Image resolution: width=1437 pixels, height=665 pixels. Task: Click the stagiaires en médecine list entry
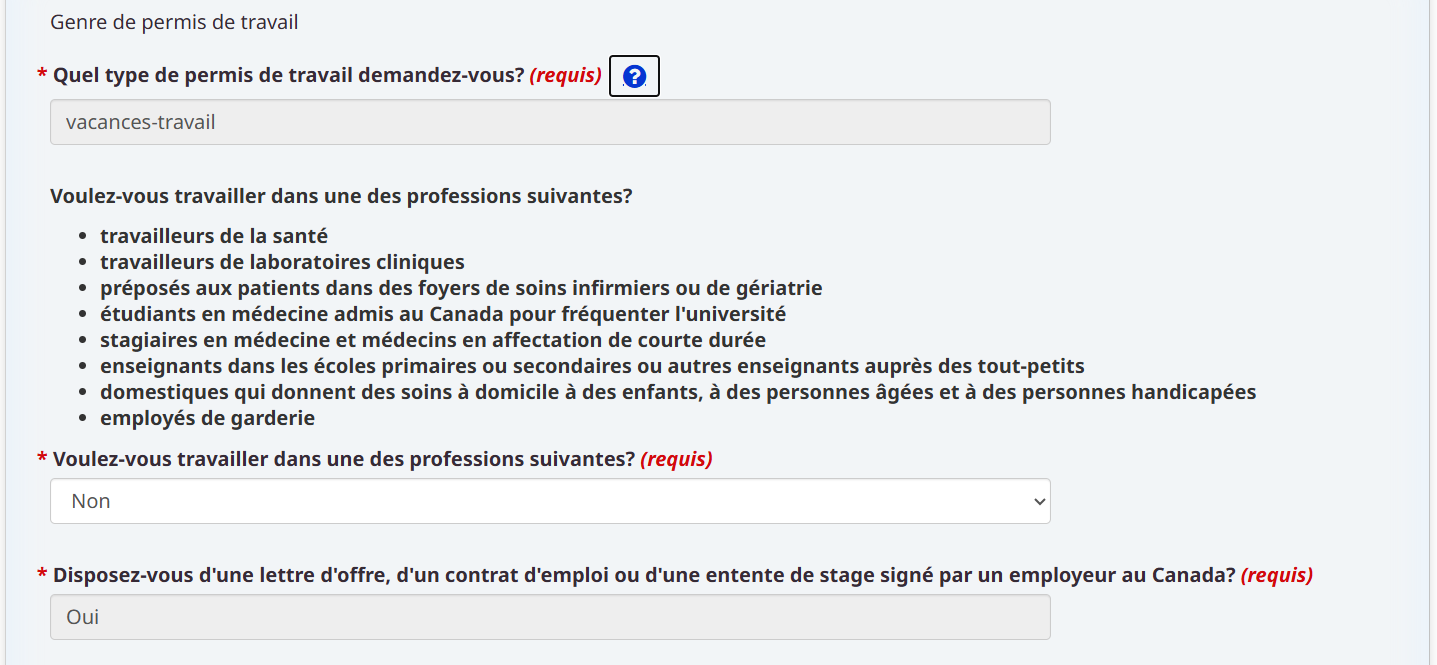pos(432,340)
